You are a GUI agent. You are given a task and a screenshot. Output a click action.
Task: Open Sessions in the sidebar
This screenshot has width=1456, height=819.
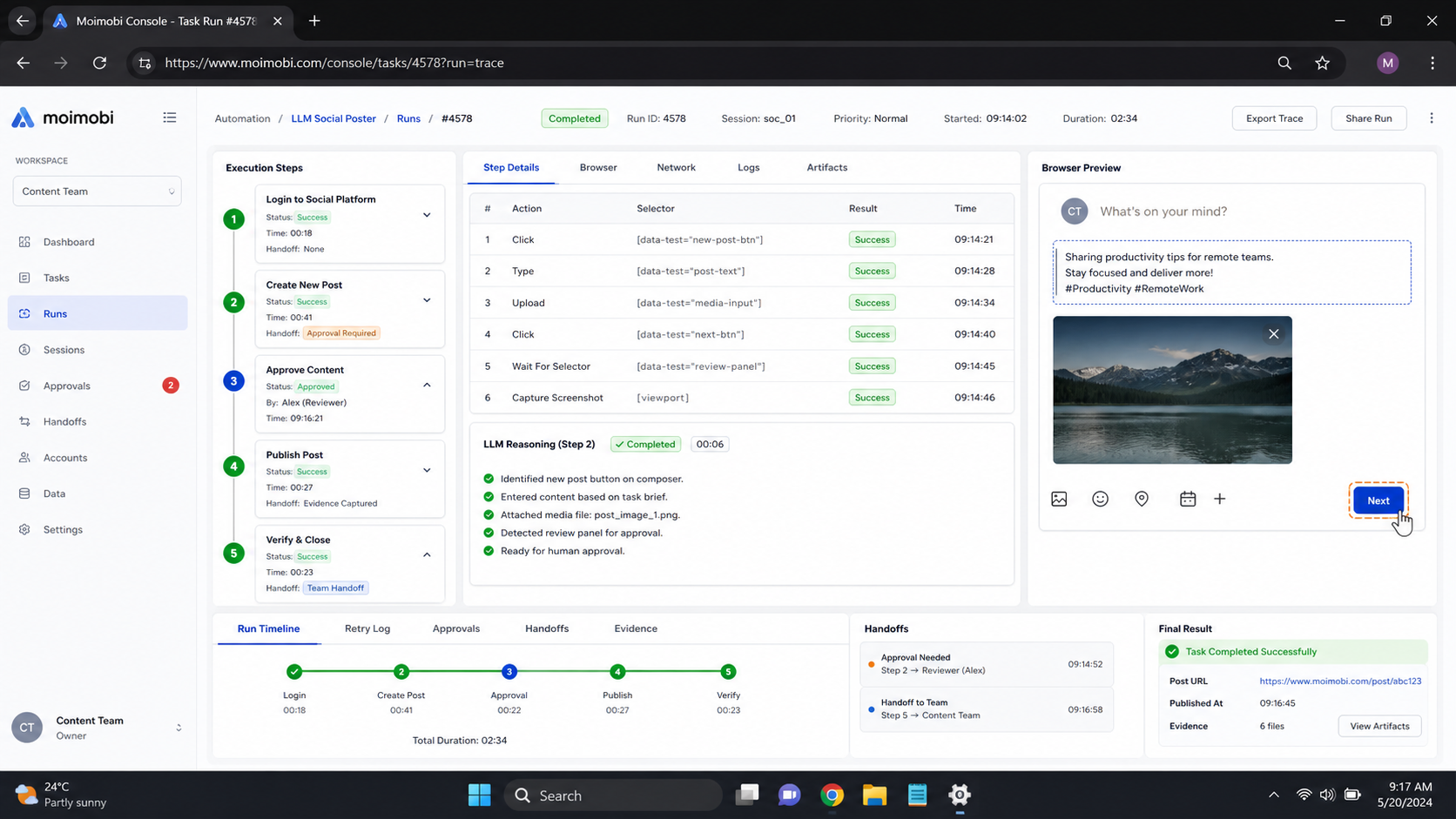(98, 350)
